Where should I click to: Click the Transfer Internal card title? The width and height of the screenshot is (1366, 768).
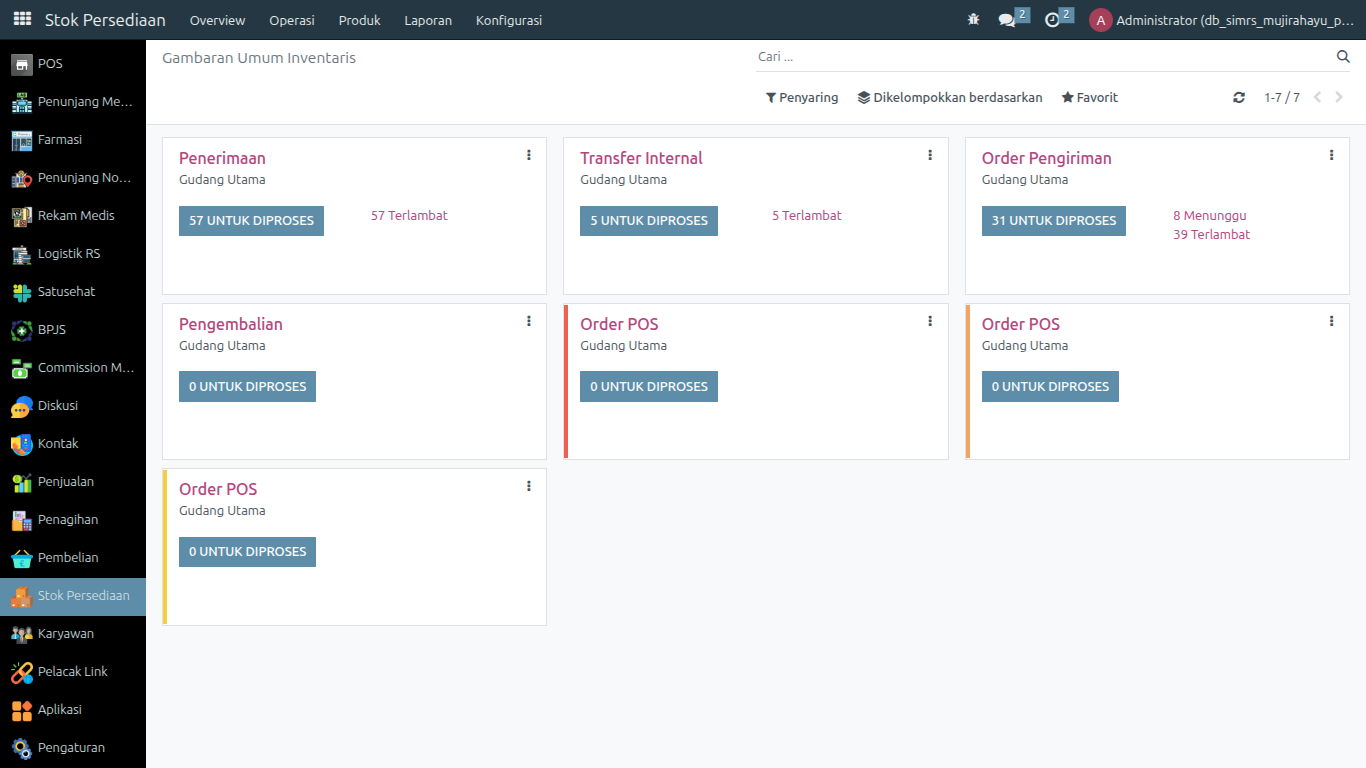(x=641, y=158)
